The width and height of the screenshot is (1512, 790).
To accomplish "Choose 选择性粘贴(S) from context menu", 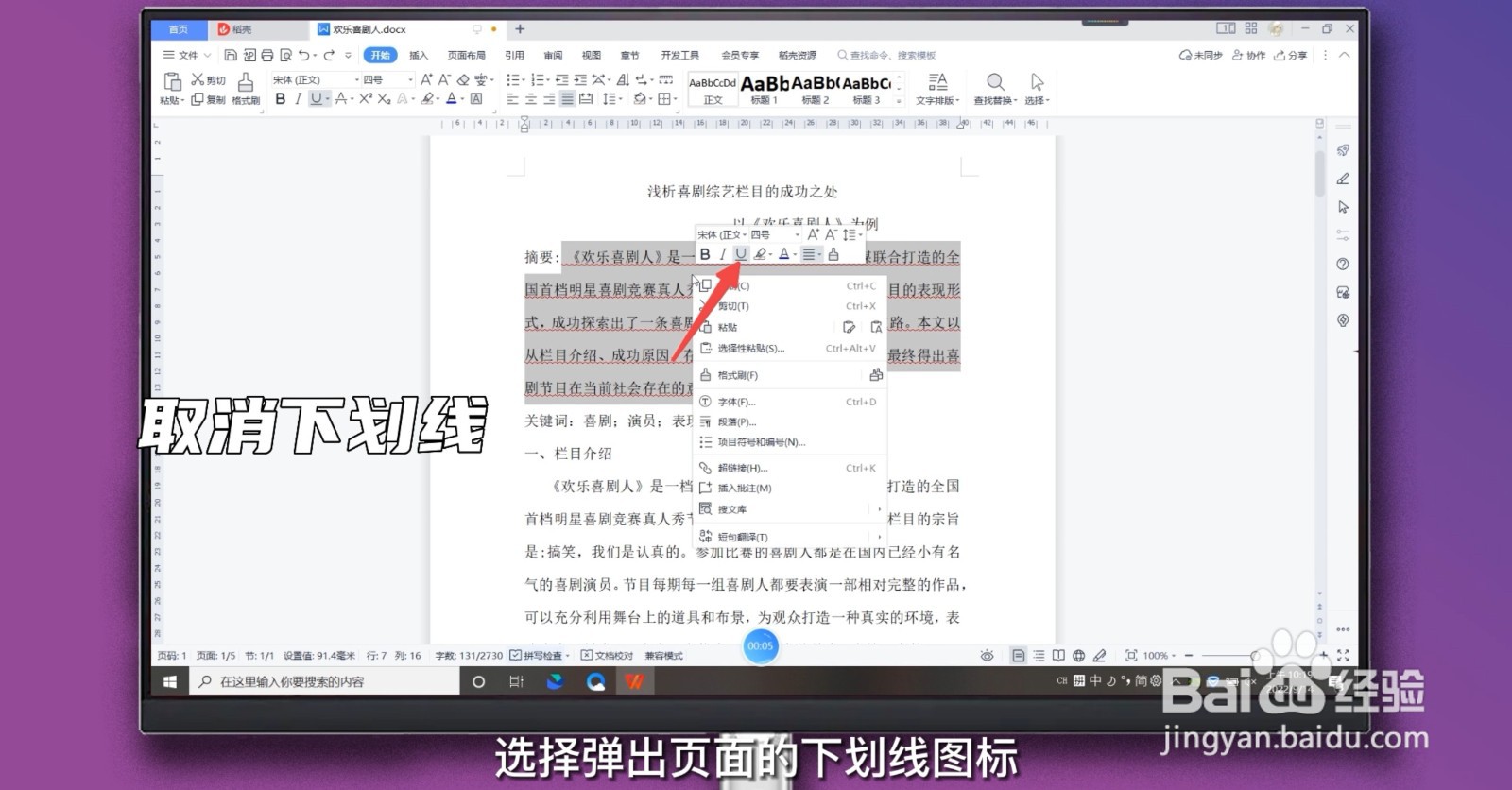I will click(789, 348).
